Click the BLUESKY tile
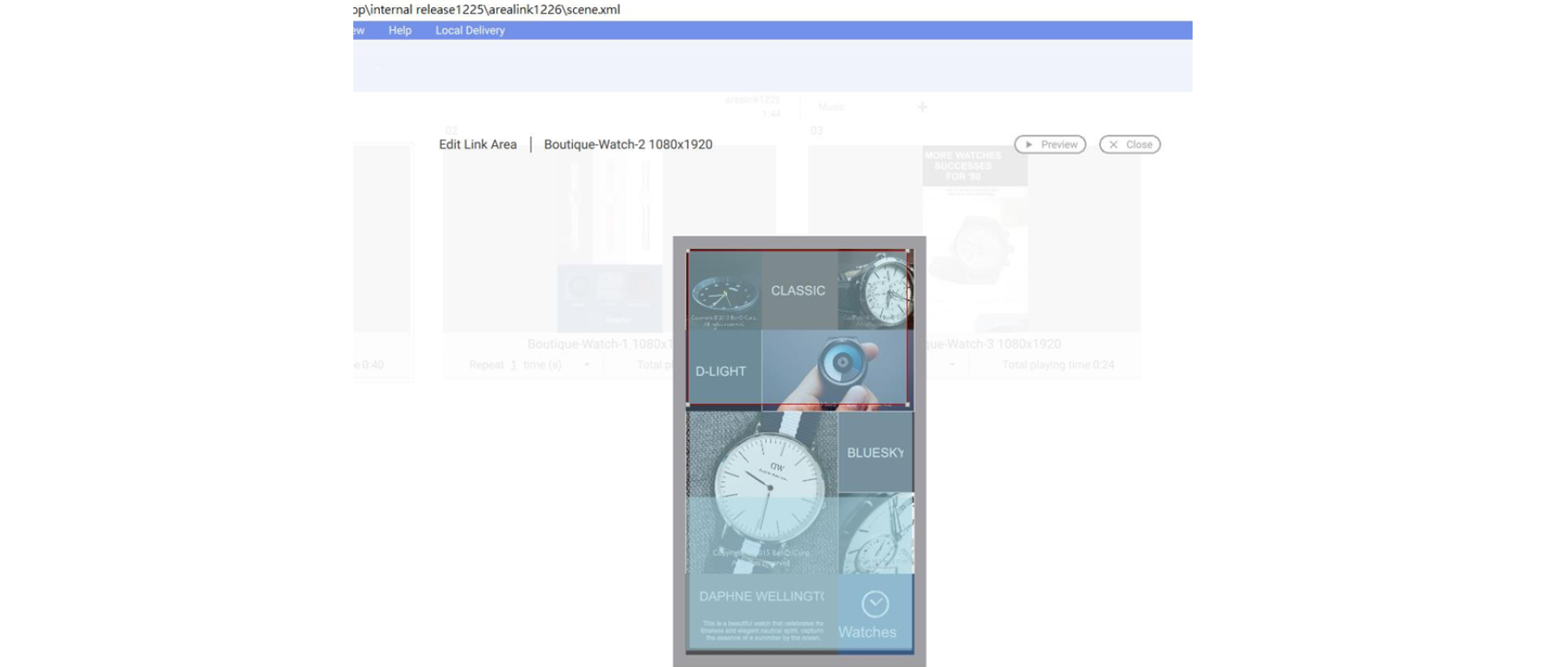 click(875, 453)
